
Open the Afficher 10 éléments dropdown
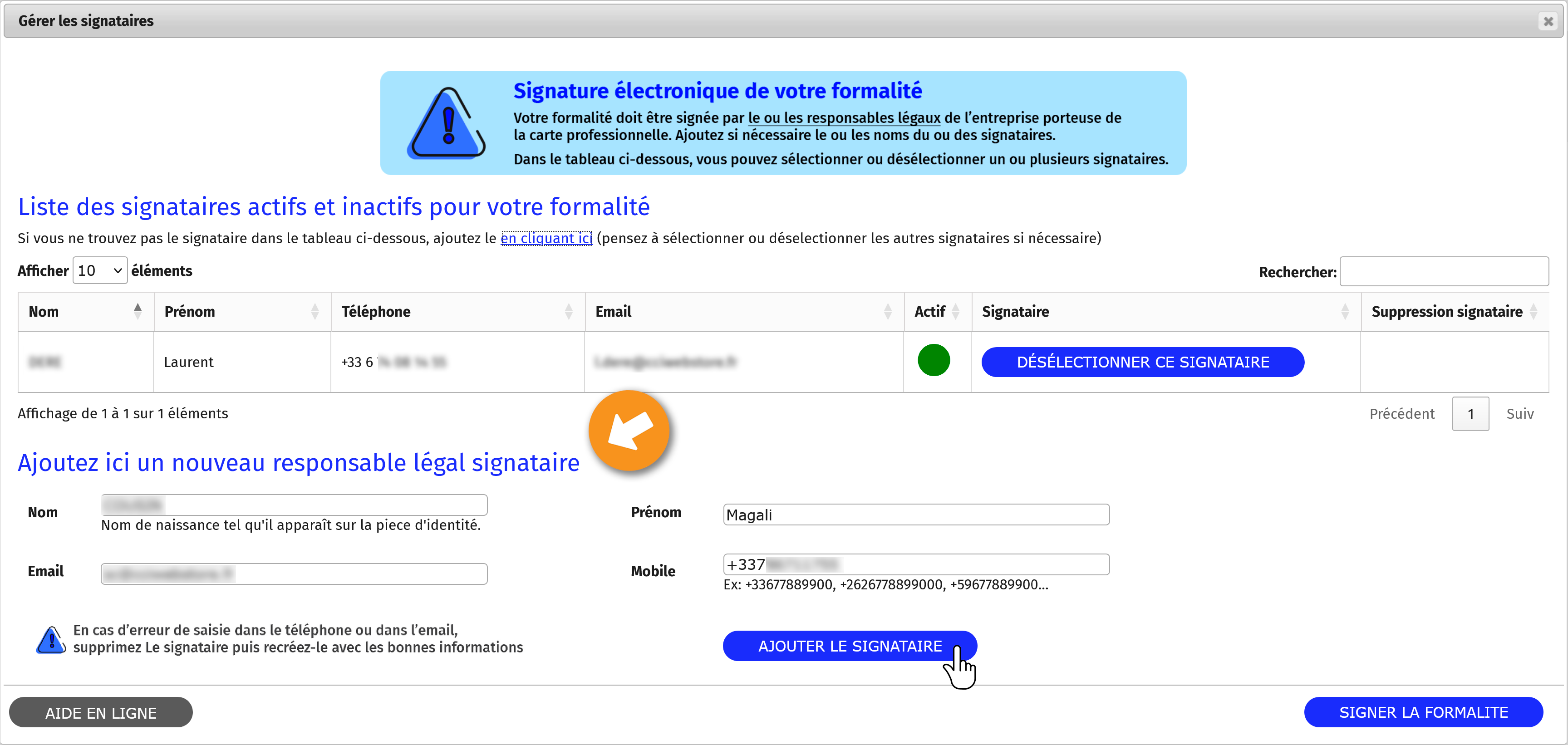tap(100, 270)
